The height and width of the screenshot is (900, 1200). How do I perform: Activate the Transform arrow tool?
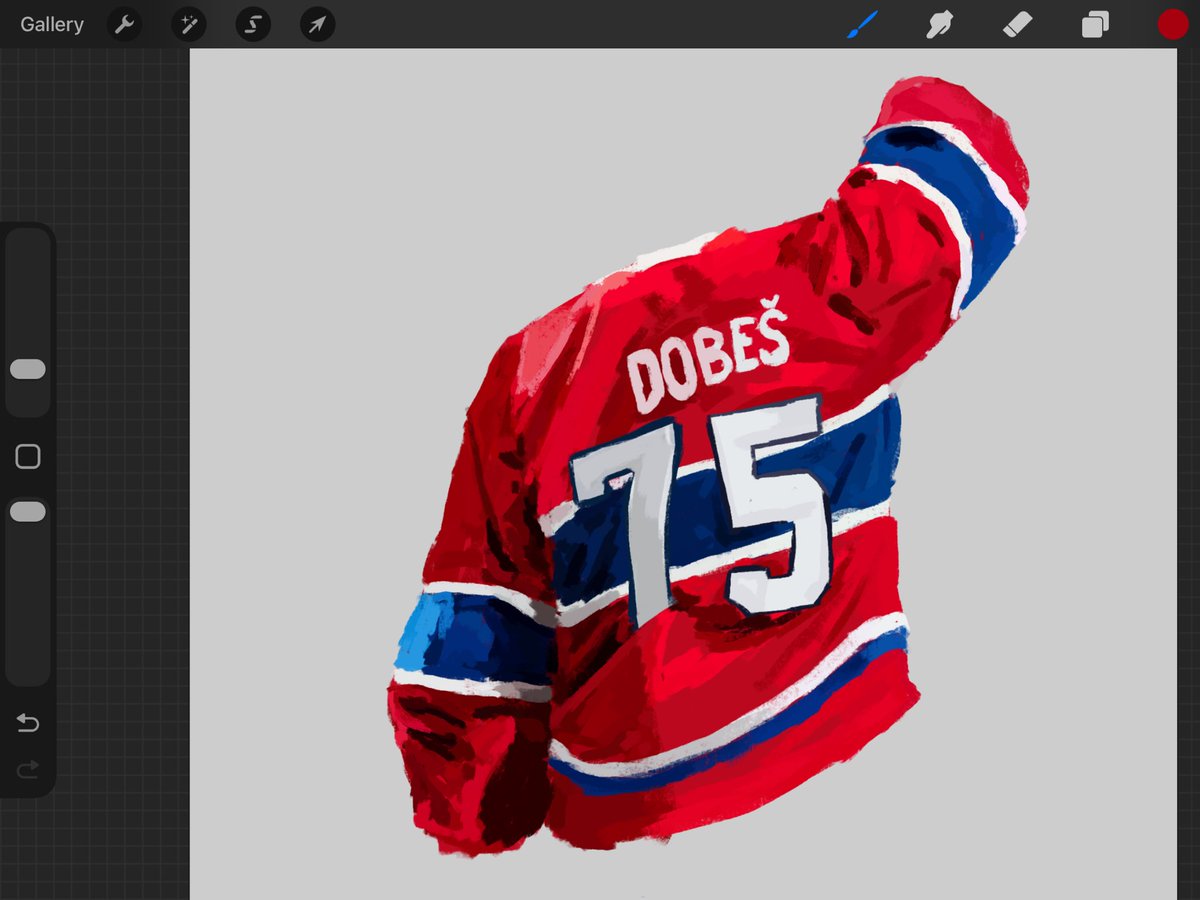pyautogui.click(x=317, y=25)
